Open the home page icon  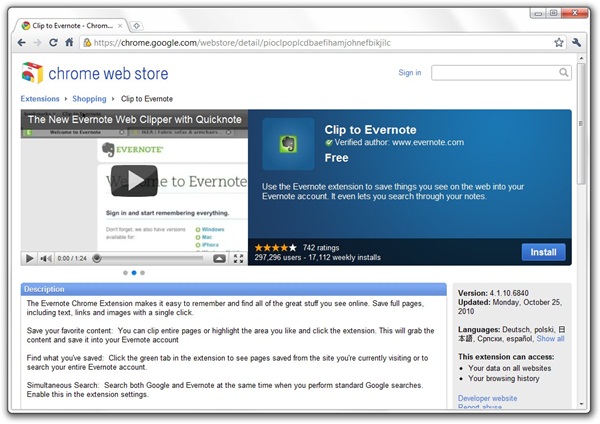69,42
